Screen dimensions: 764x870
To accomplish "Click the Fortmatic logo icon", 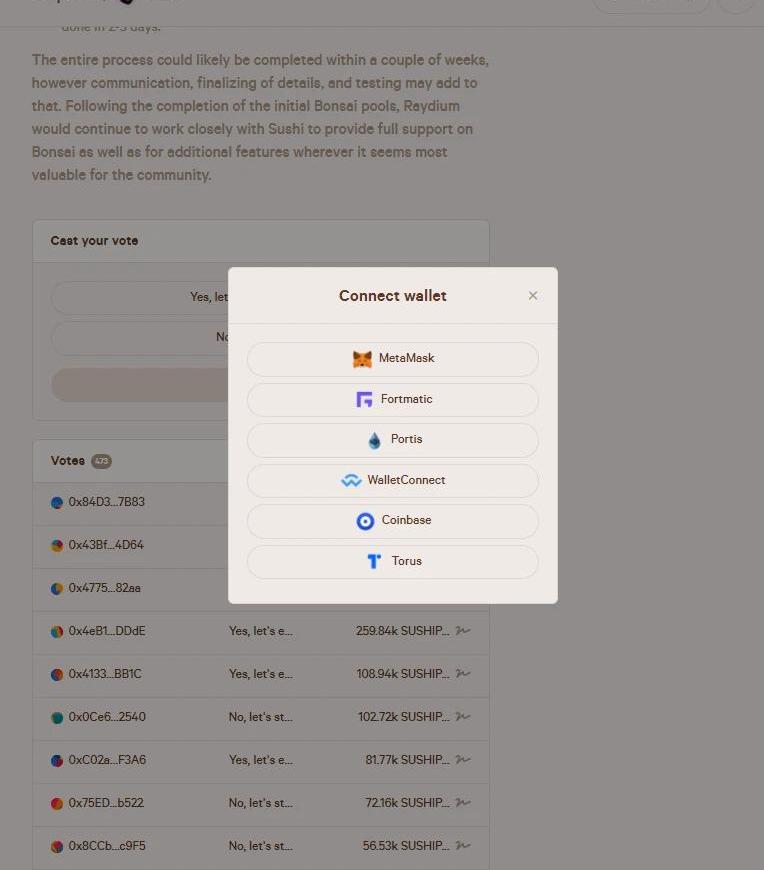I will pos(364,400).
